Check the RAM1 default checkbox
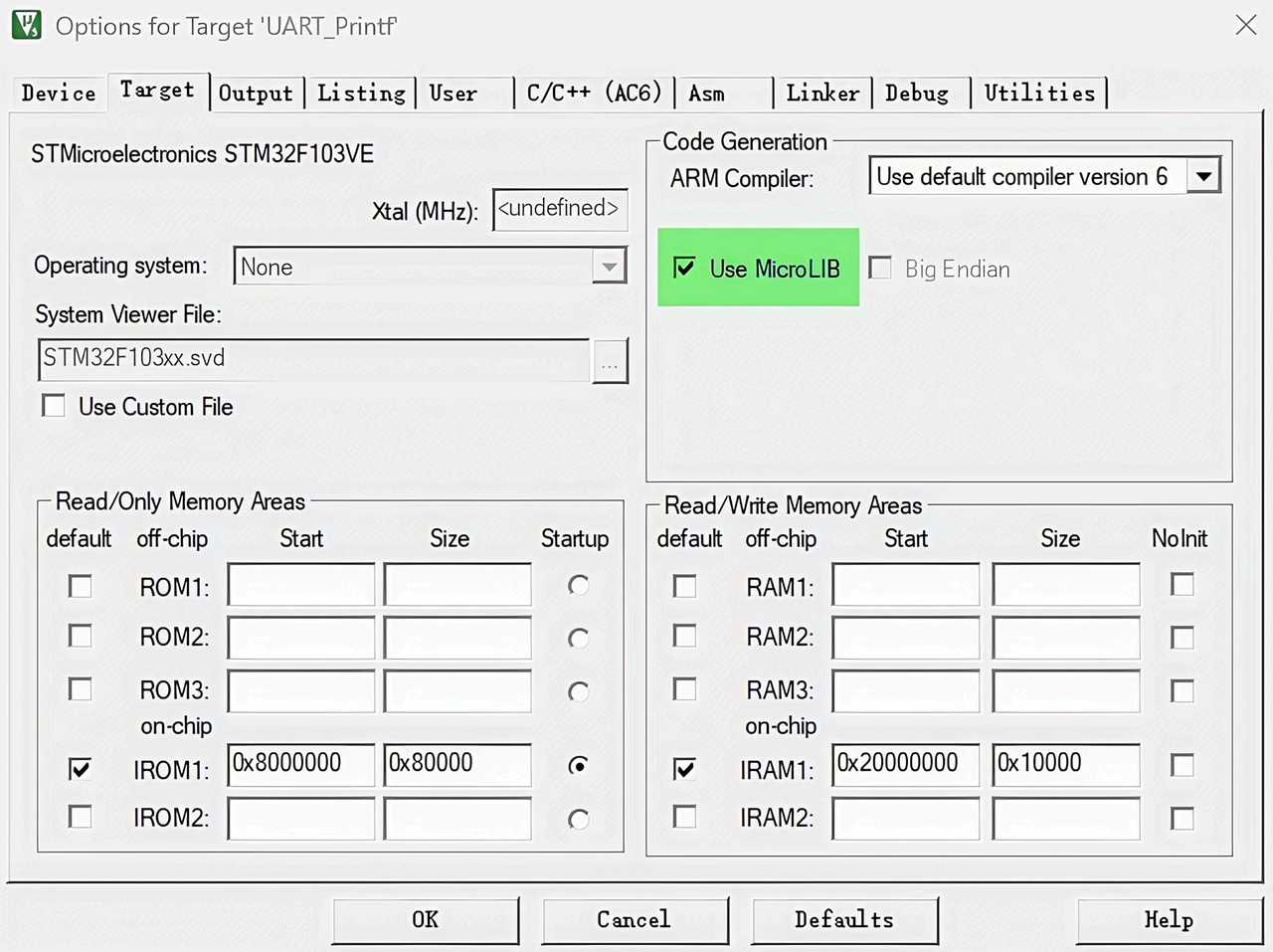The image size is (1273, 952). (685, 586)
